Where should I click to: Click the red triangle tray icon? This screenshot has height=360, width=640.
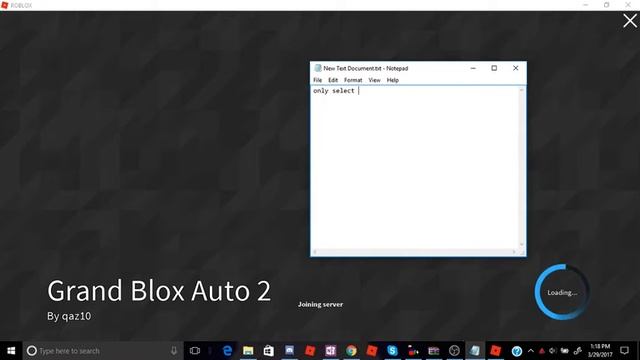tap(542, 351)
